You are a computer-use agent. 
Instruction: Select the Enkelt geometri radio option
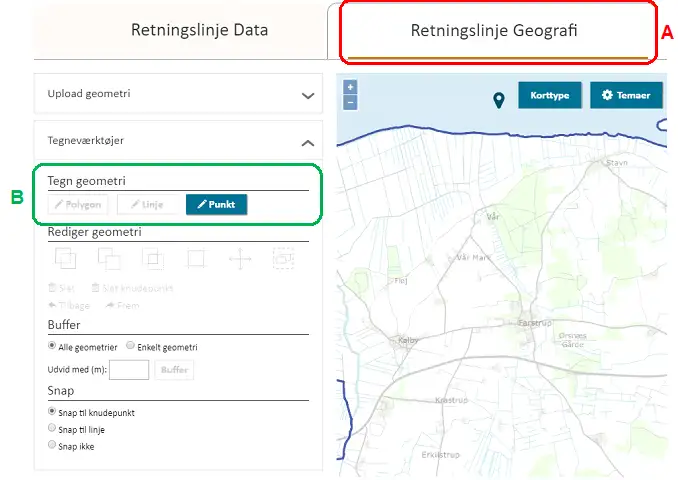[131, 346]
